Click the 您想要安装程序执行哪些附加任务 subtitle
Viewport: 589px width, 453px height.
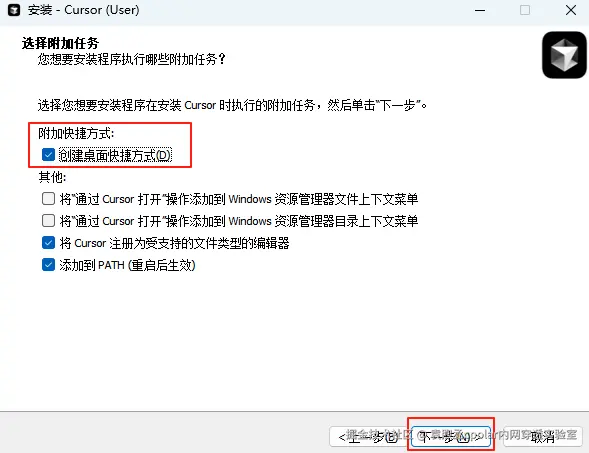131,59
